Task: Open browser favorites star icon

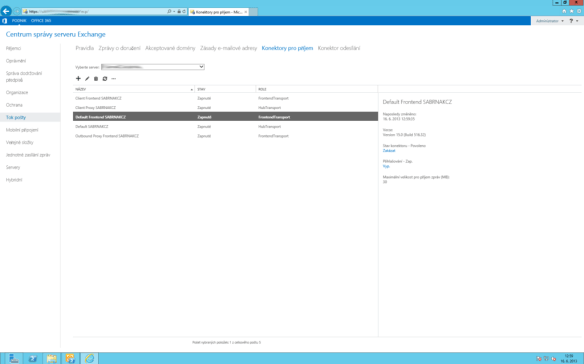Action: 572,11
